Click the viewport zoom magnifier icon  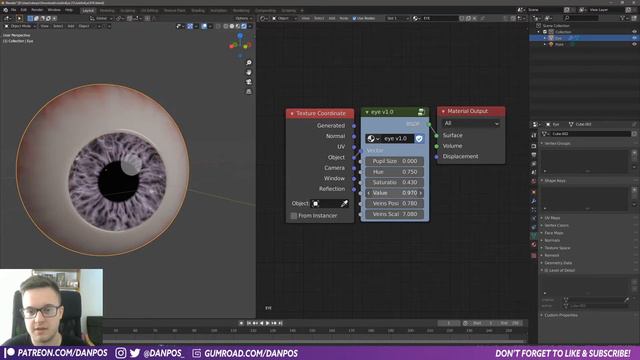click(x=249, y=62)
